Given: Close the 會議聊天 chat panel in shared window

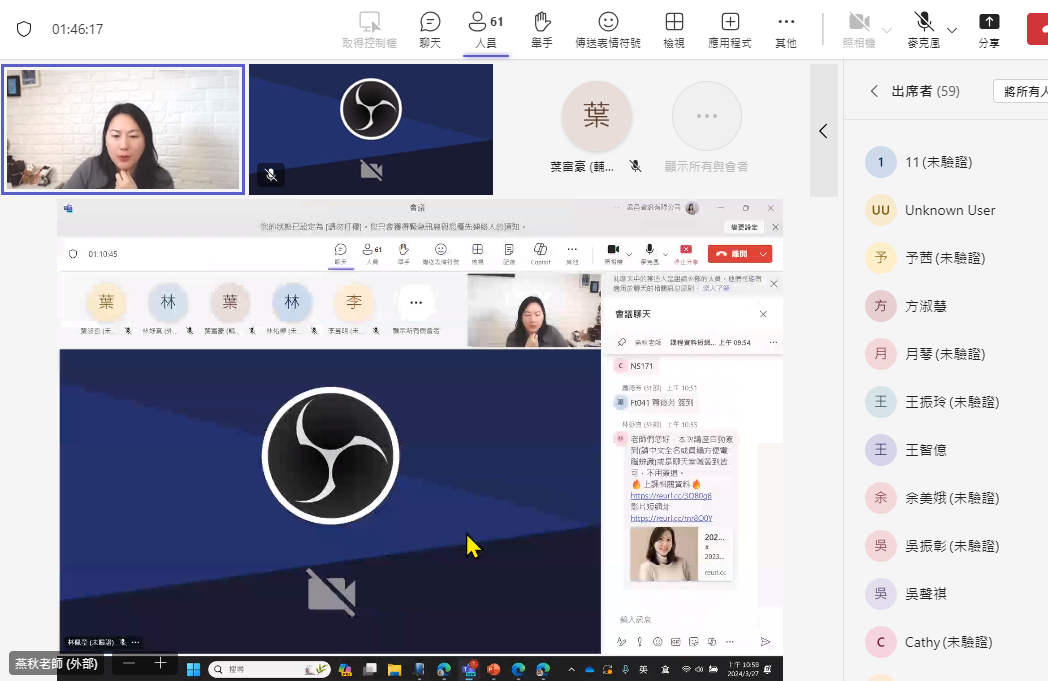Looking at the screenshot, I should pos(763,314).
